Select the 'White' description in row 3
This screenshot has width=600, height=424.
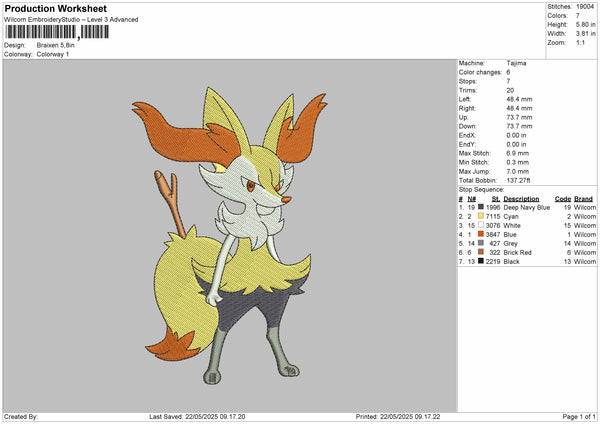pos(512,225)
